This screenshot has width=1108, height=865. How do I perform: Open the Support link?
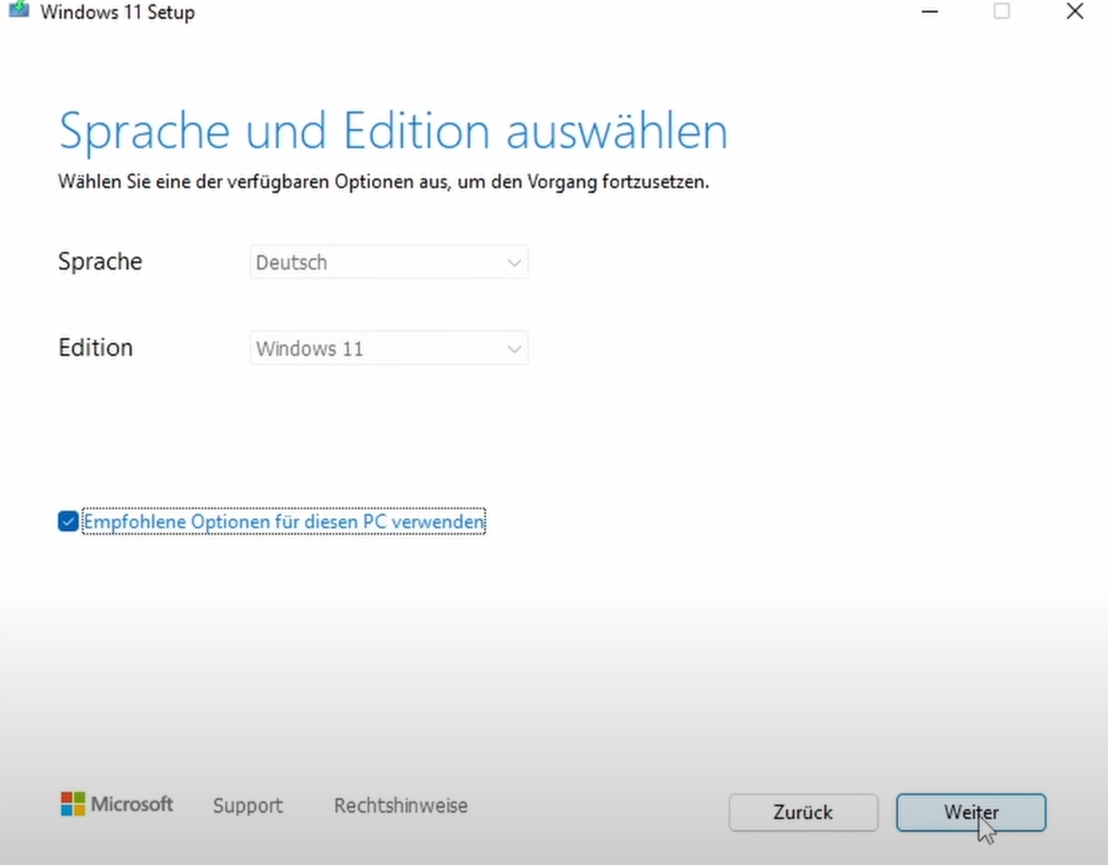(x=247, y=806)
